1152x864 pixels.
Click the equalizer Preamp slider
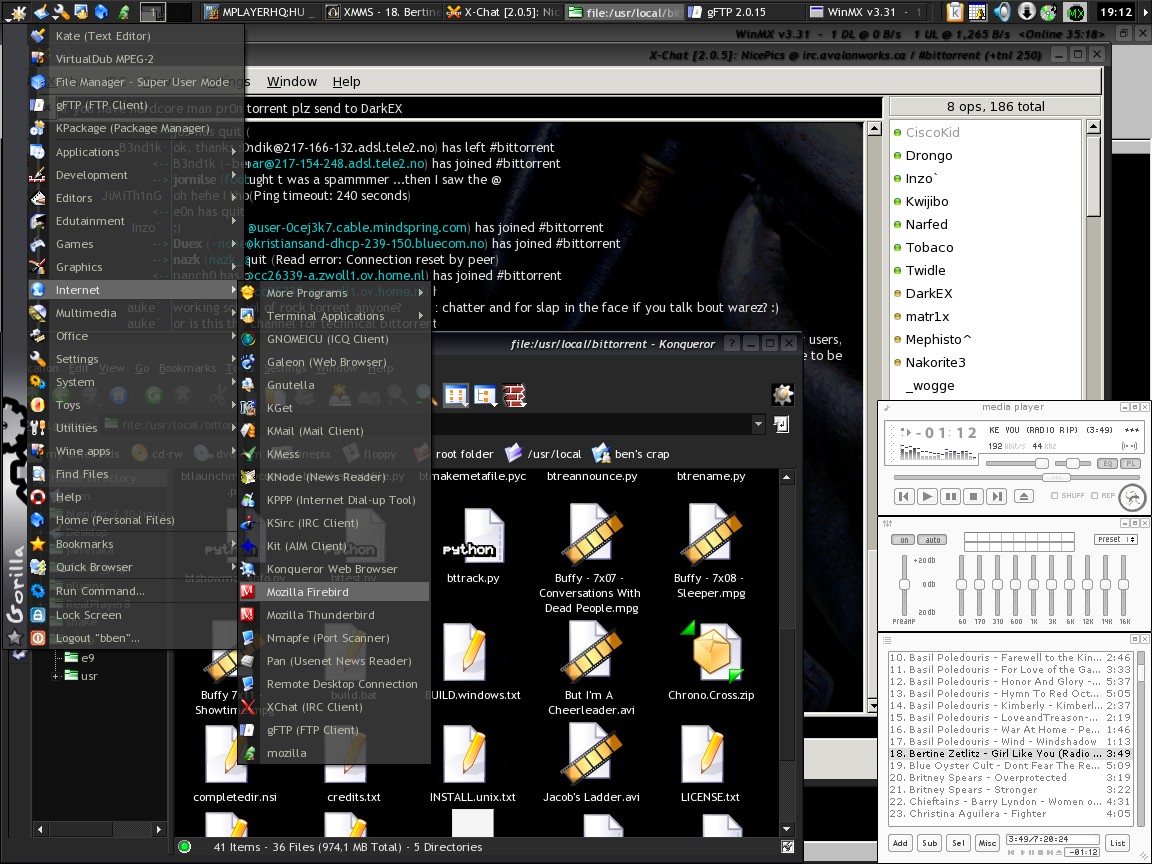(x=904, y=585)
